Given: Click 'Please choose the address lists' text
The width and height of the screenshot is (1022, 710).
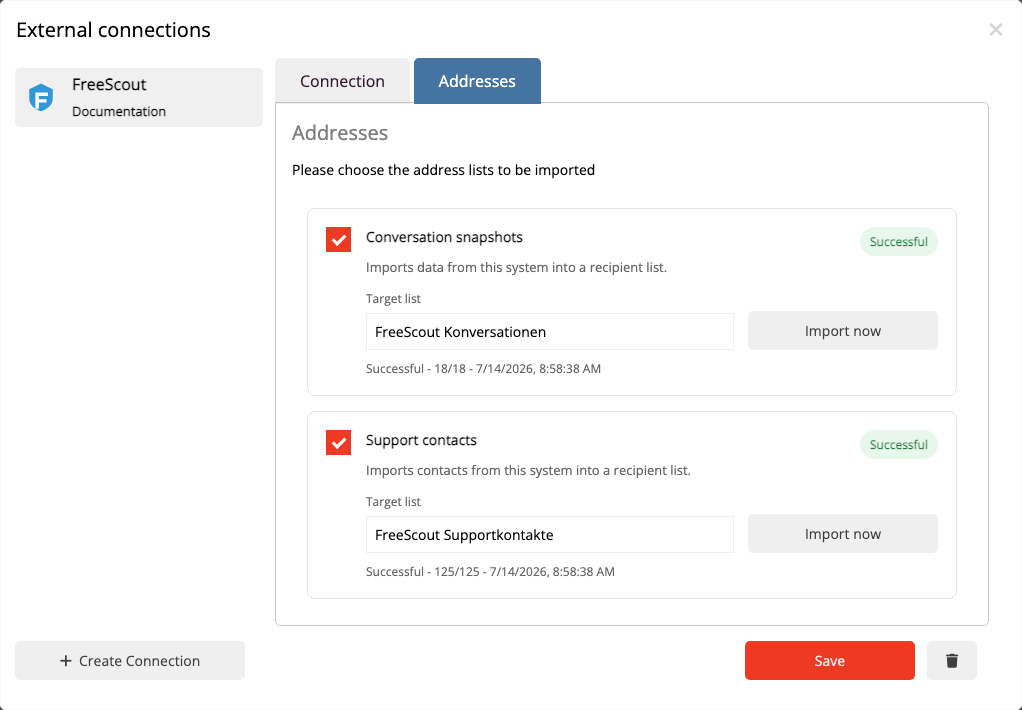Looking at the screenshot, I should click(x=443, y=170).
